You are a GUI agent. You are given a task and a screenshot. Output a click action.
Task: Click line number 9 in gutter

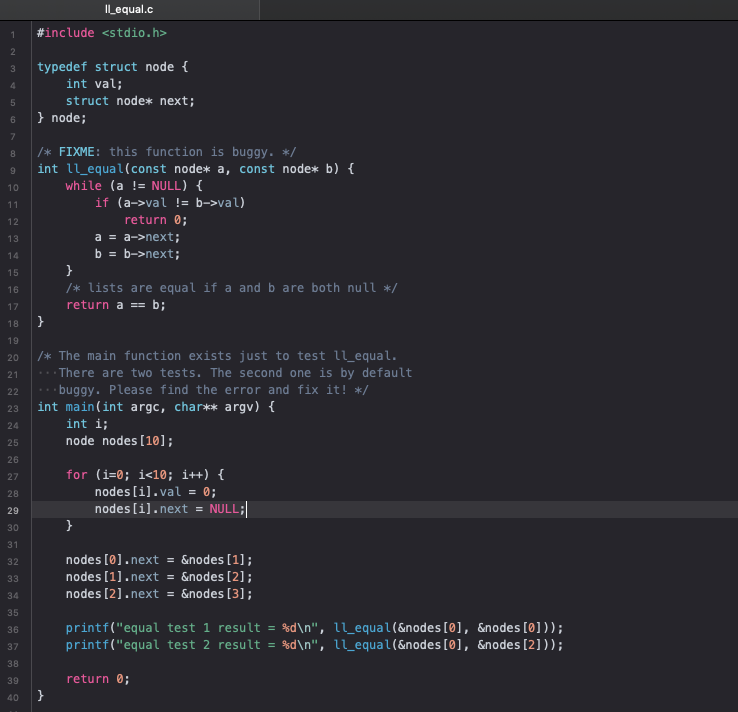click(x=13, y=171)
